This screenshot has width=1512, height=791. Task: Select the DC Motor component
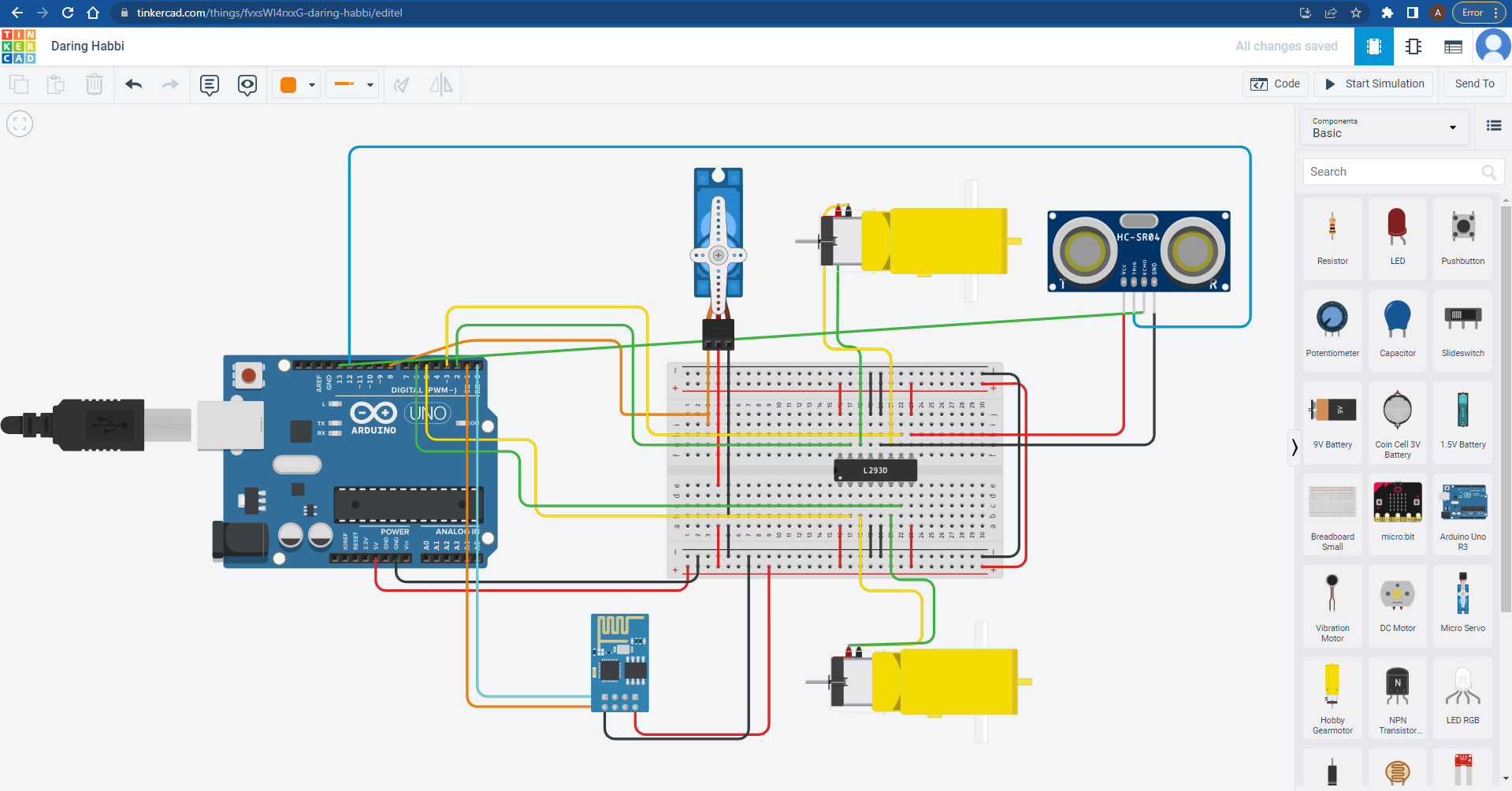(x=1398, y=607)
